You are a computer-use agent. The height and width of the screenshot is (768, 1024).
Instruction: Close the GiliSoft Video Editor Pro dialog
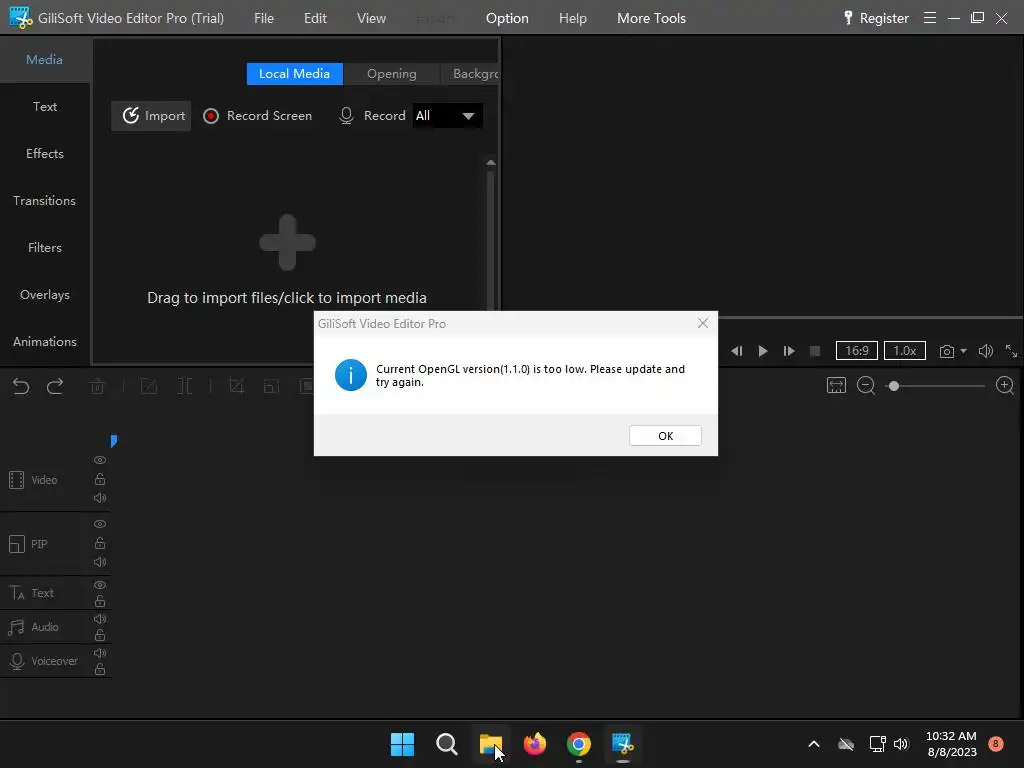[x=703, y=323]
